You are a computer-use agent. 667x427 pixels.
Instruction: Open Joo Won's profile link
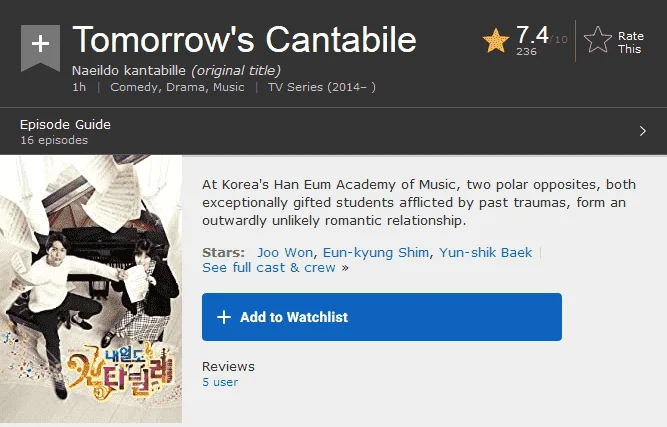click(285, 253)
